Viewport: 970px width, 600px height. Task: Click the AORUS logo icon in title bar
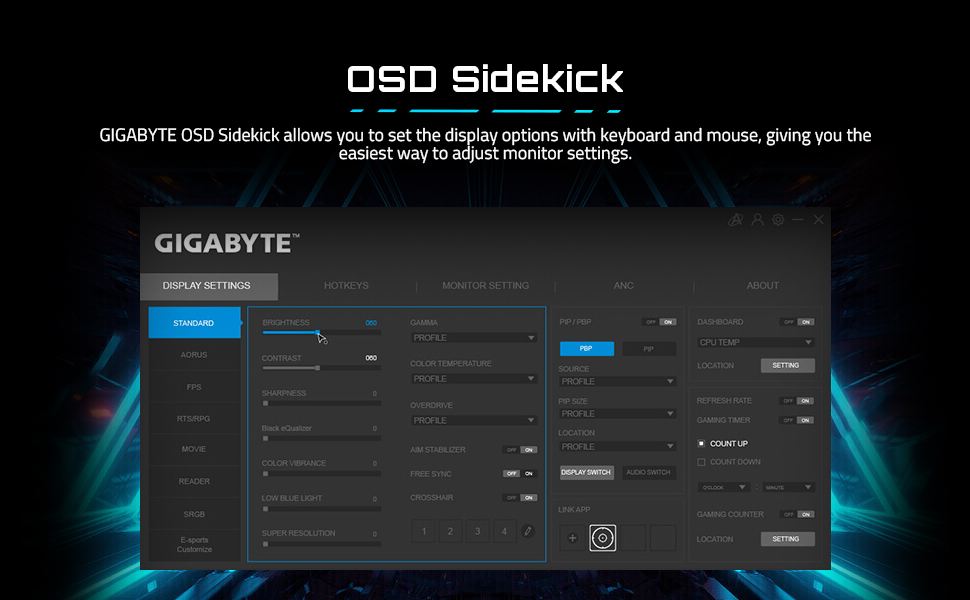(735, 220)
